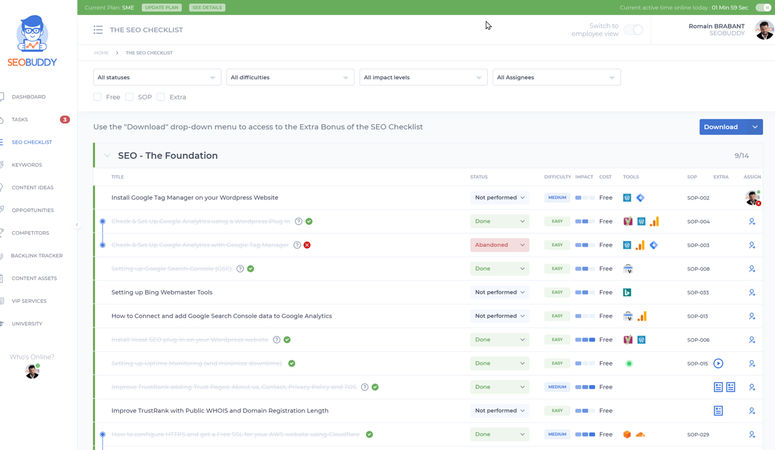Play the extra video for SOP-015 row
The width and height of the screenshot is (775, 450).
(718, 363)
